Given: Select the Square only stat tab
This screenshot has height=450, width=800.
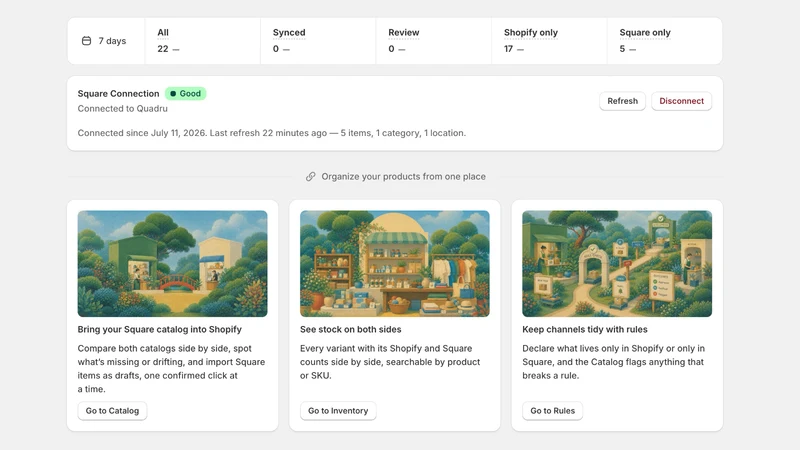Looking at the screenshot, I should [665, 41].
